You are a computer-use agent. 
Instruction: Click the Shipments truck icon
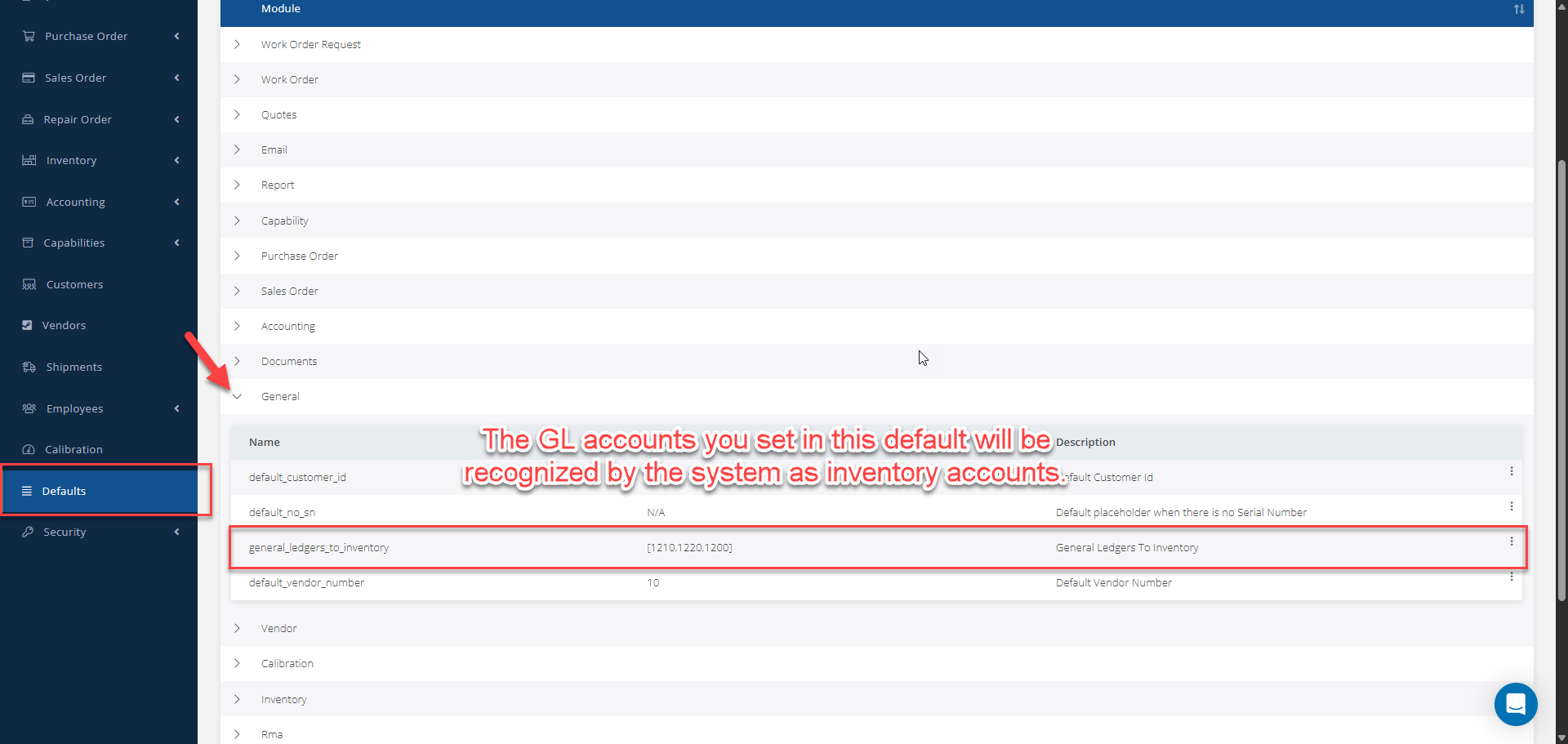pyautogui.click(x=29, y=367)
